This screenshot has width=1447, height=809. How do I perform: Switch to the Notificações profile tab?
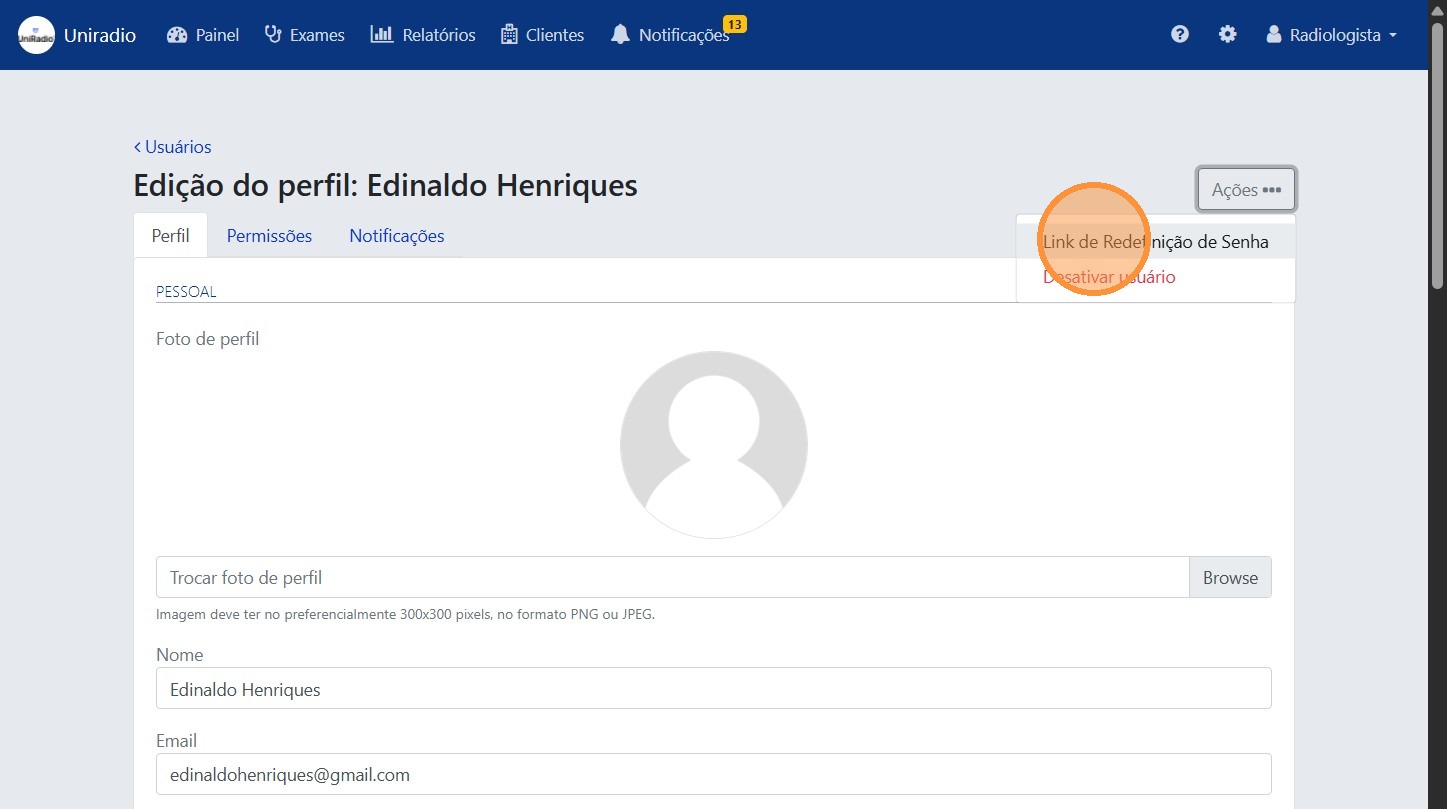396,236
